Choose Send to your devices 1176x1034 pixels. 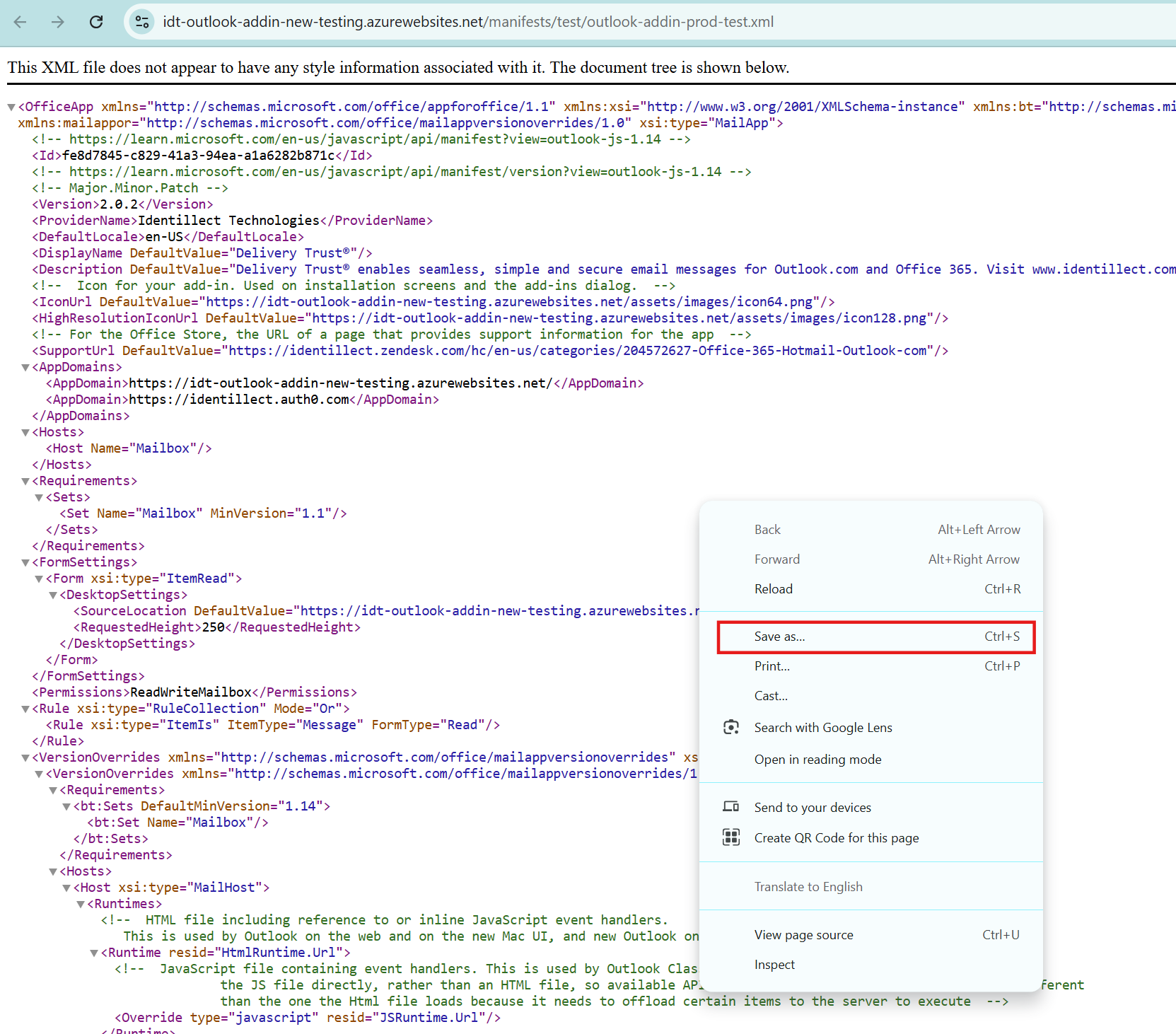(x=871, y=808)
